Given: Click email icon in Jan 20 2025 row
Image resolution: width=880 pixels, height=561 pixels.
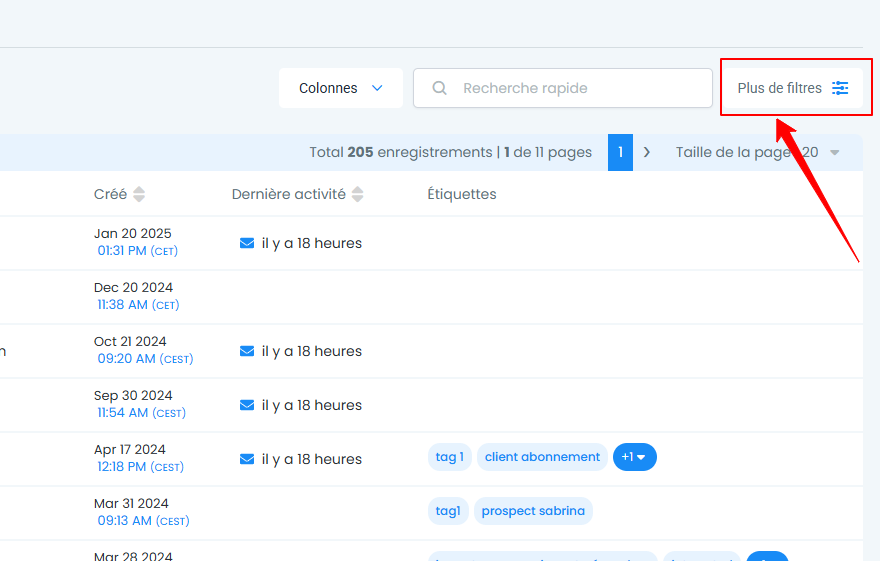Looking at the screenshot, I should (247, 243).
